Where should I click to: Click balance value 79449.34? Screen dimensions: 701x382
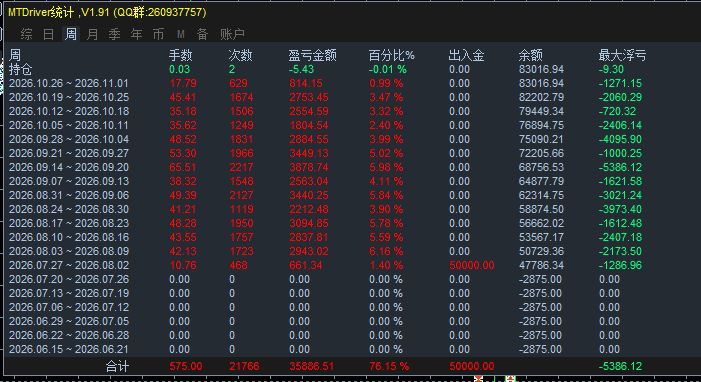point(541,111)
